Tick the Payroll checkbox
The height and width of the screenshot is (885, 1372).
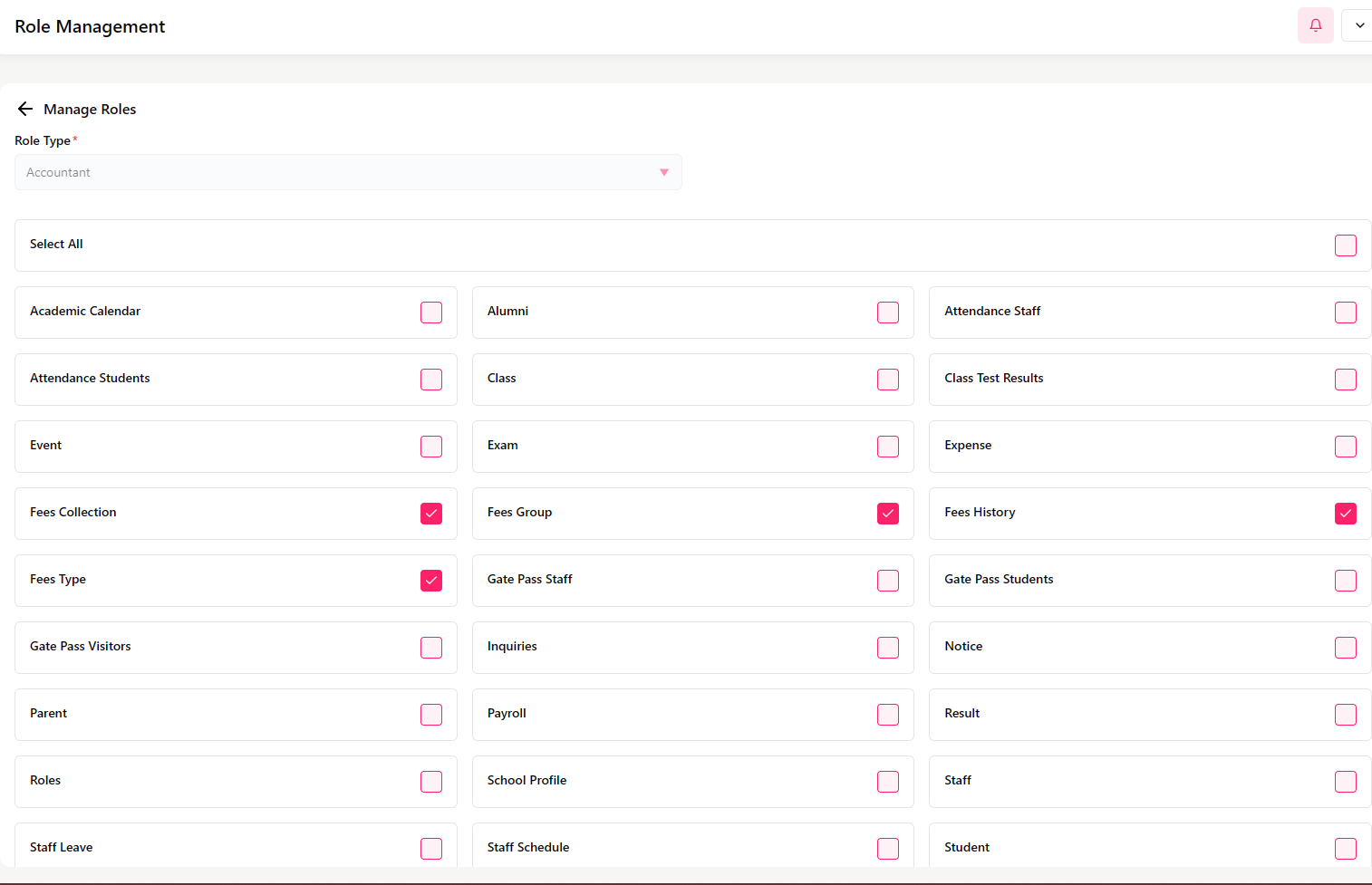[x=888, y=715]
